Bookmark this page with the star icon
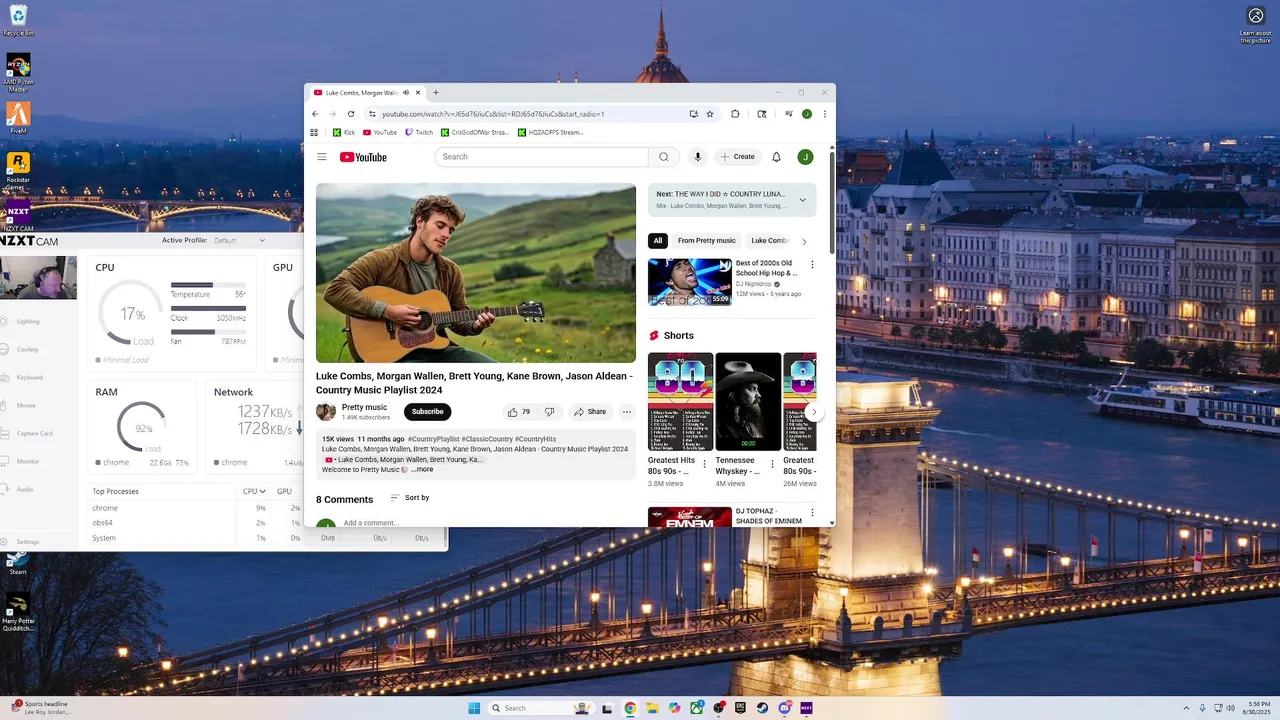This screenshot has height=720, width=1280. (710, 114)
